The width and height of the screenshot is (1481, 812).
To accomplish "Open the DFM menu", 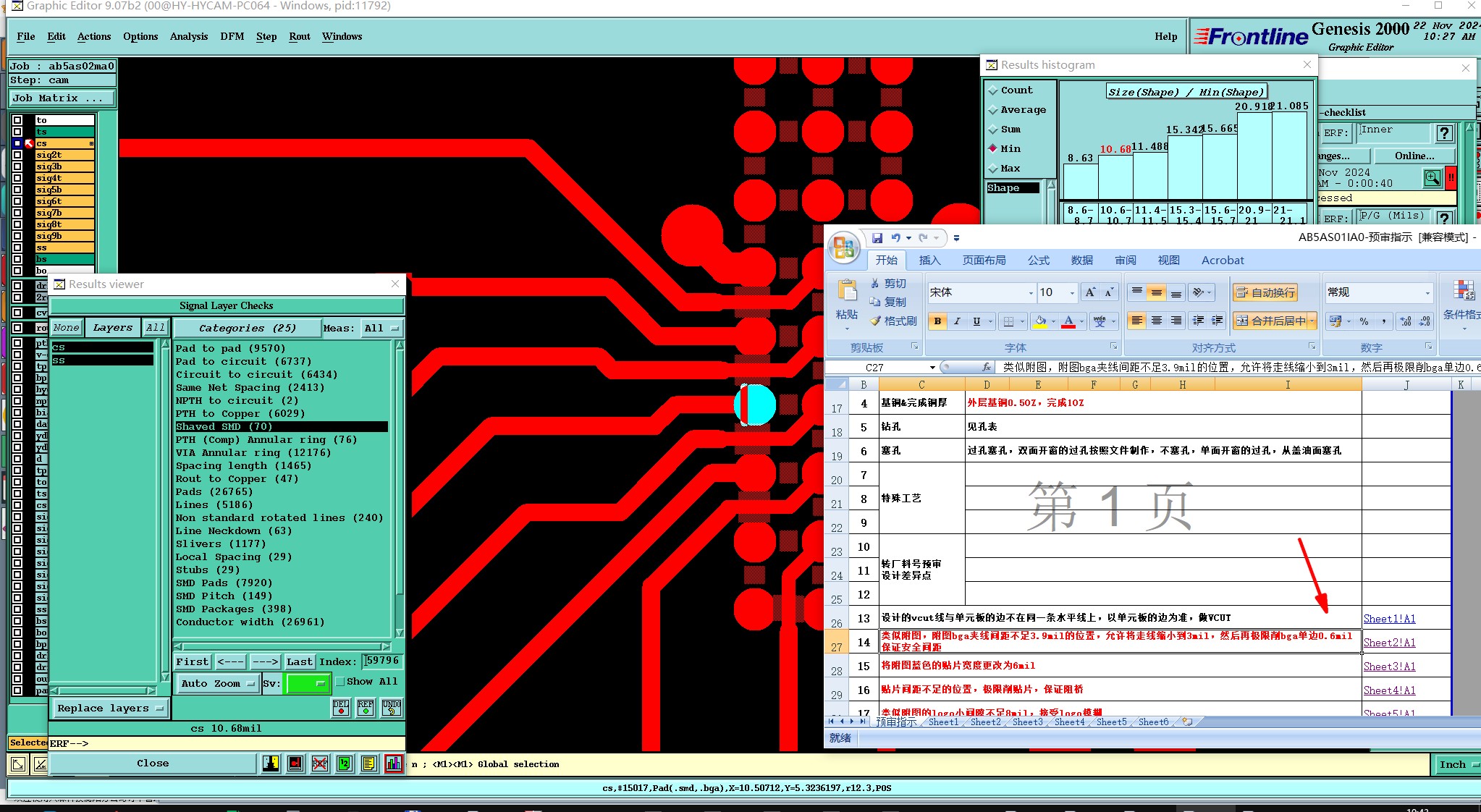I will [232, 37].
